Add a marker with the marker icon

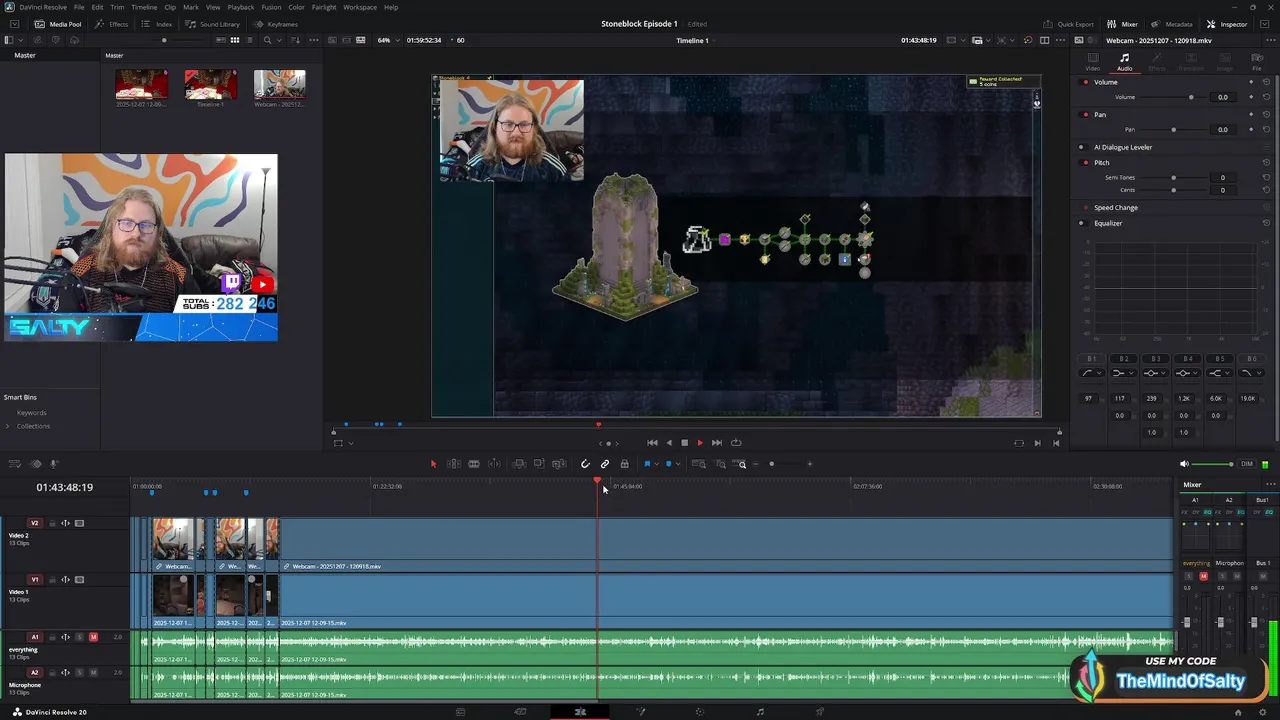click(668, 464)
